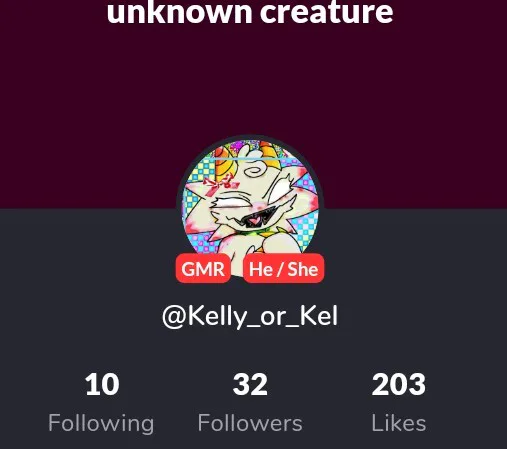Tap the red GMR badge

click(203, 268)
